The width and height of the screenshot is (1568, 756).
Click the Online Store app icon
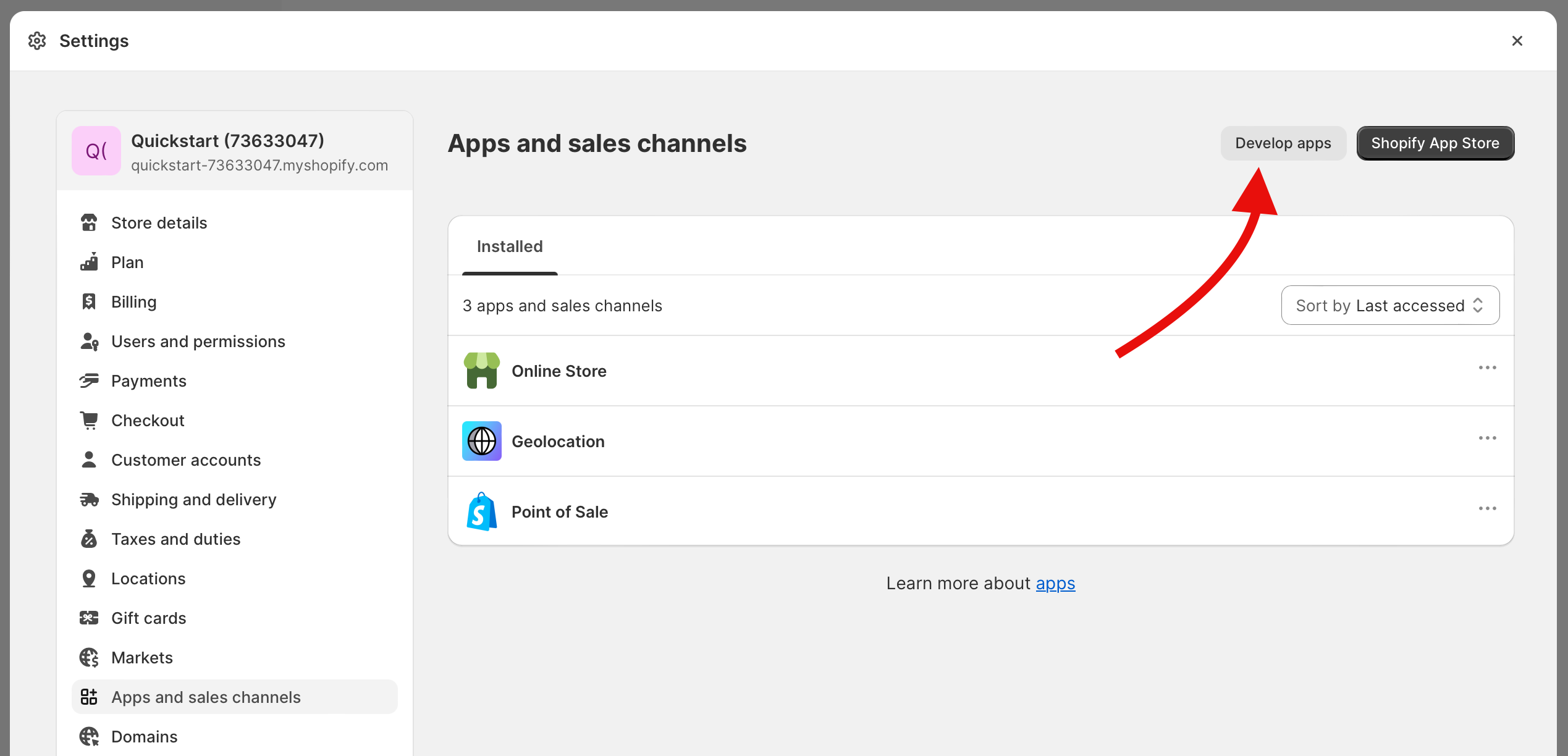(482, 371)
